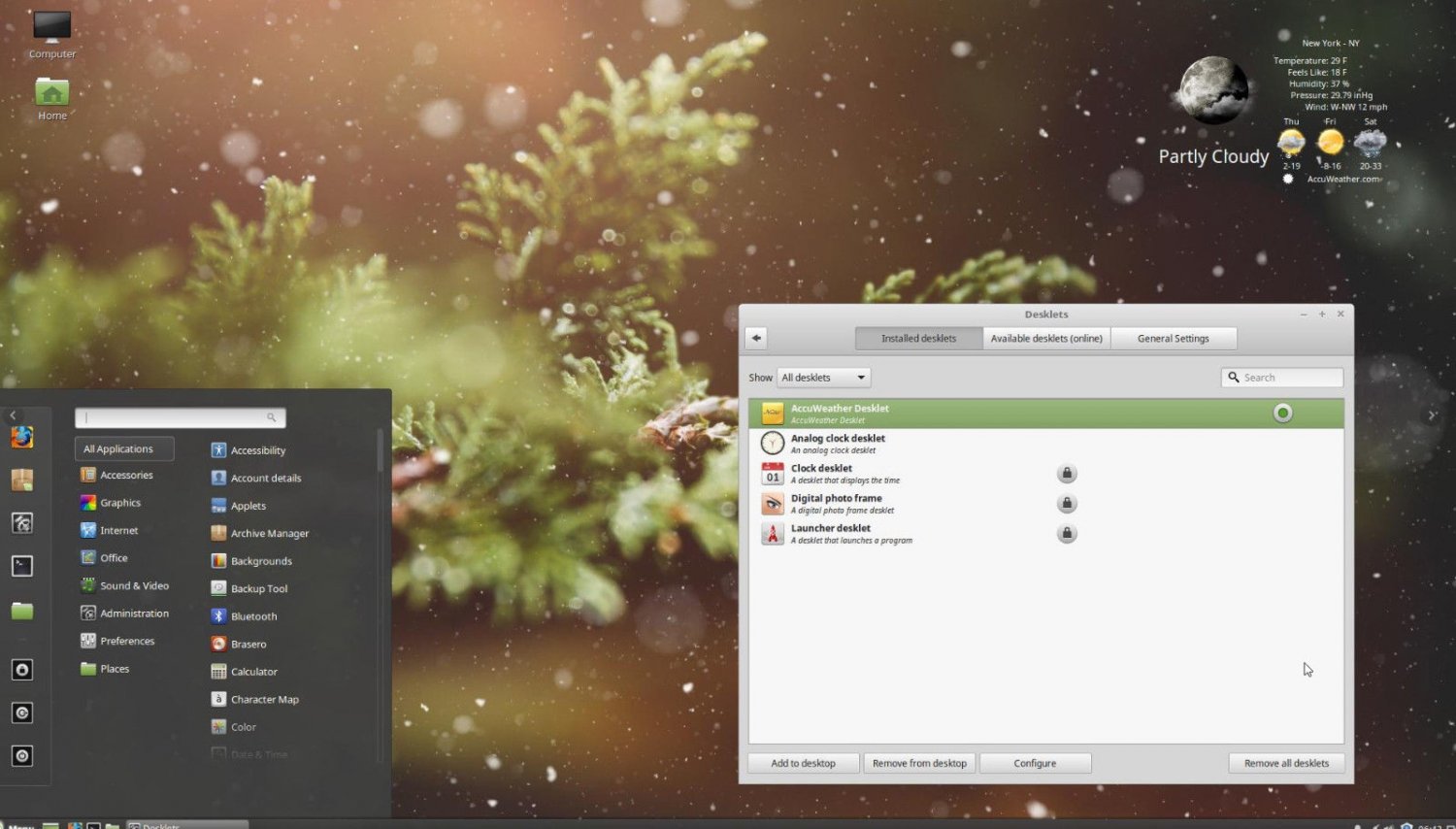Click the Search field in the Desklets window
Screen dimensions: 1456x829
coord(1281,377)
